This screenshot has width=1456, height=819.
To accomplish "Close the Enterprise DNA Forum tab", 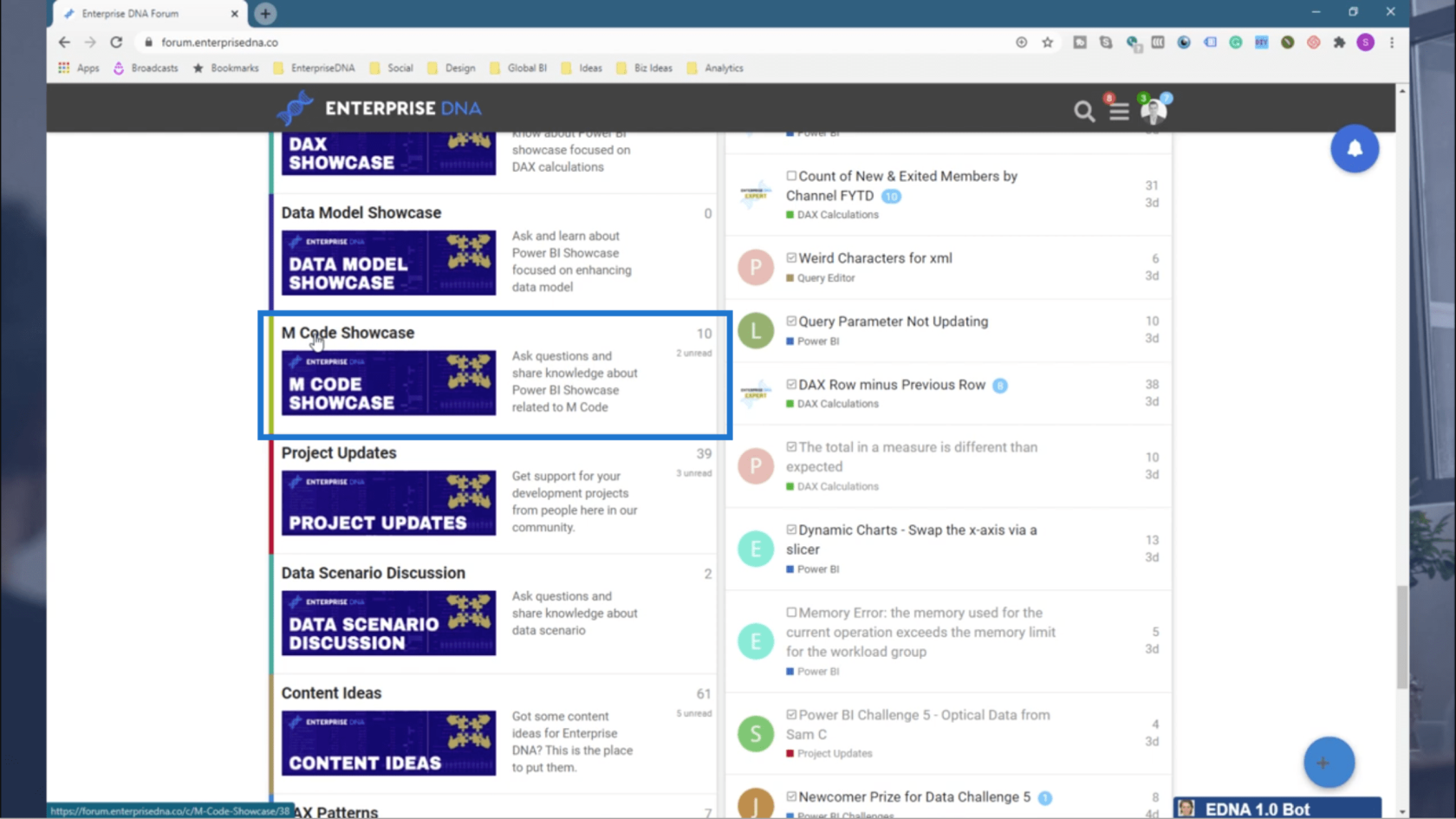I will coord(234,14).
